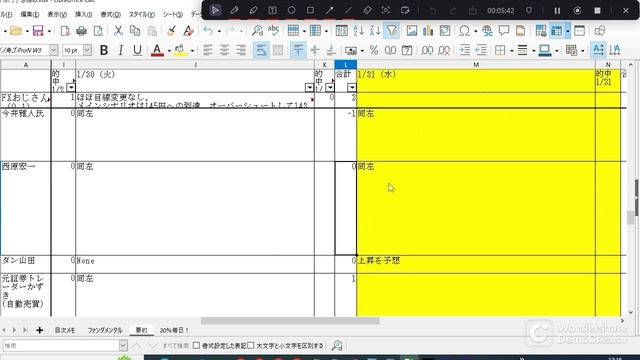Click the Insert comment speech bubble icon
This screenshot has width=640, height=360.
504,31
